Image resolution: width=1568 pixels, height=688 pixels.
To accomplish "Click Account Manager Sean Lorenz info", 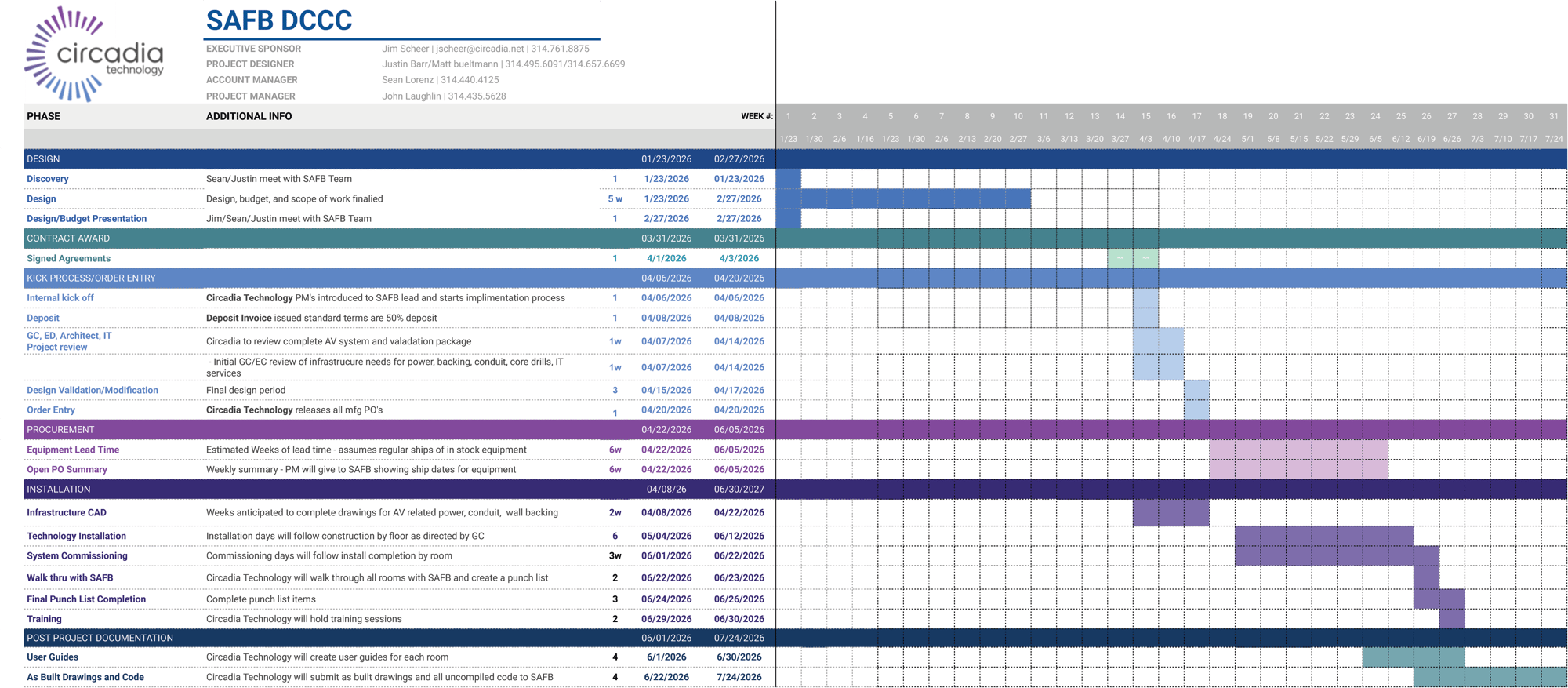I will pyautogui.click(x=441, y=80).
